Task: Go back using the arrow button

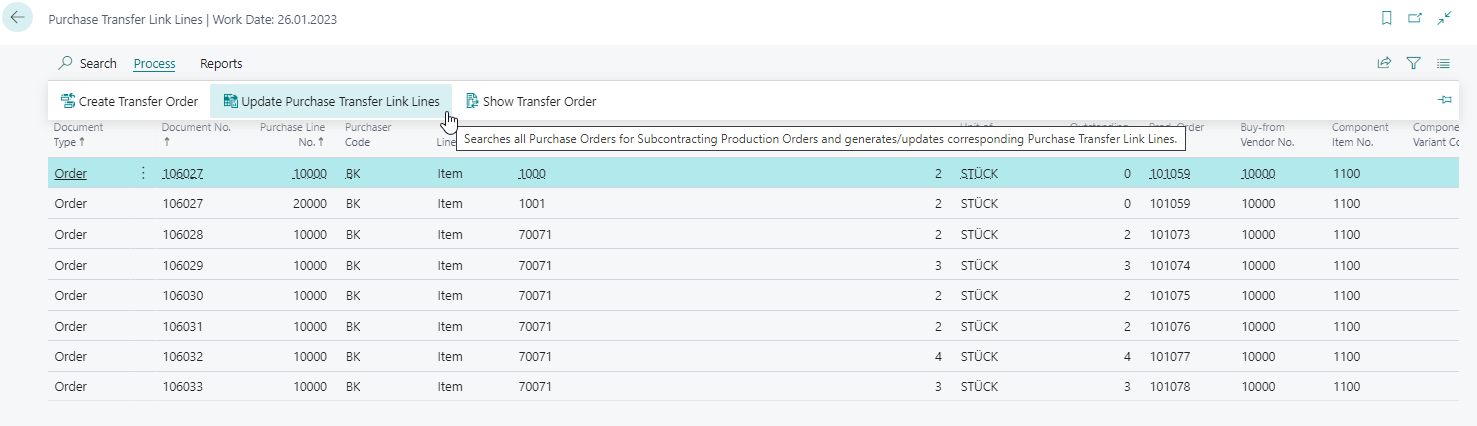Action: coord(18,18)
